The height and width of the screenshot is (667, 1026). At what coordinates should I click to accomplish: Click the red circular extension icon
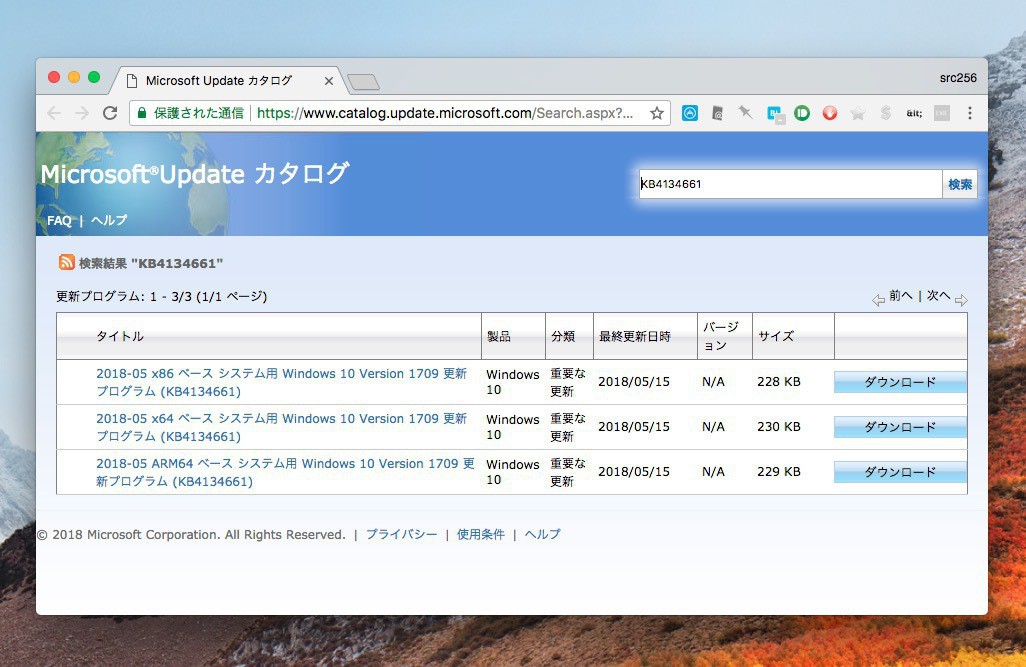[830, 113]
